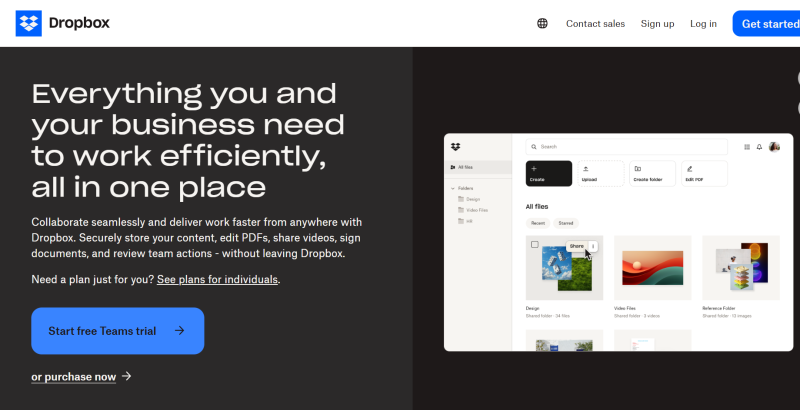Click the Dropbox wordmark text in header

point(79,23)
